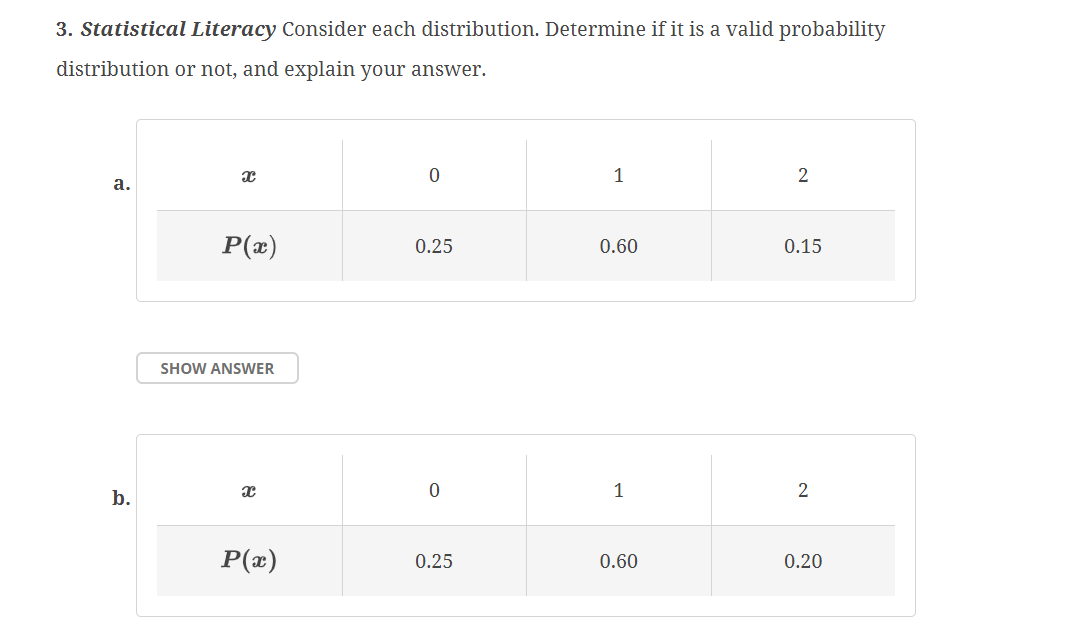Click the x header in table b
The width and height of the screenshot is (1073, 643).
click(248, 489)
